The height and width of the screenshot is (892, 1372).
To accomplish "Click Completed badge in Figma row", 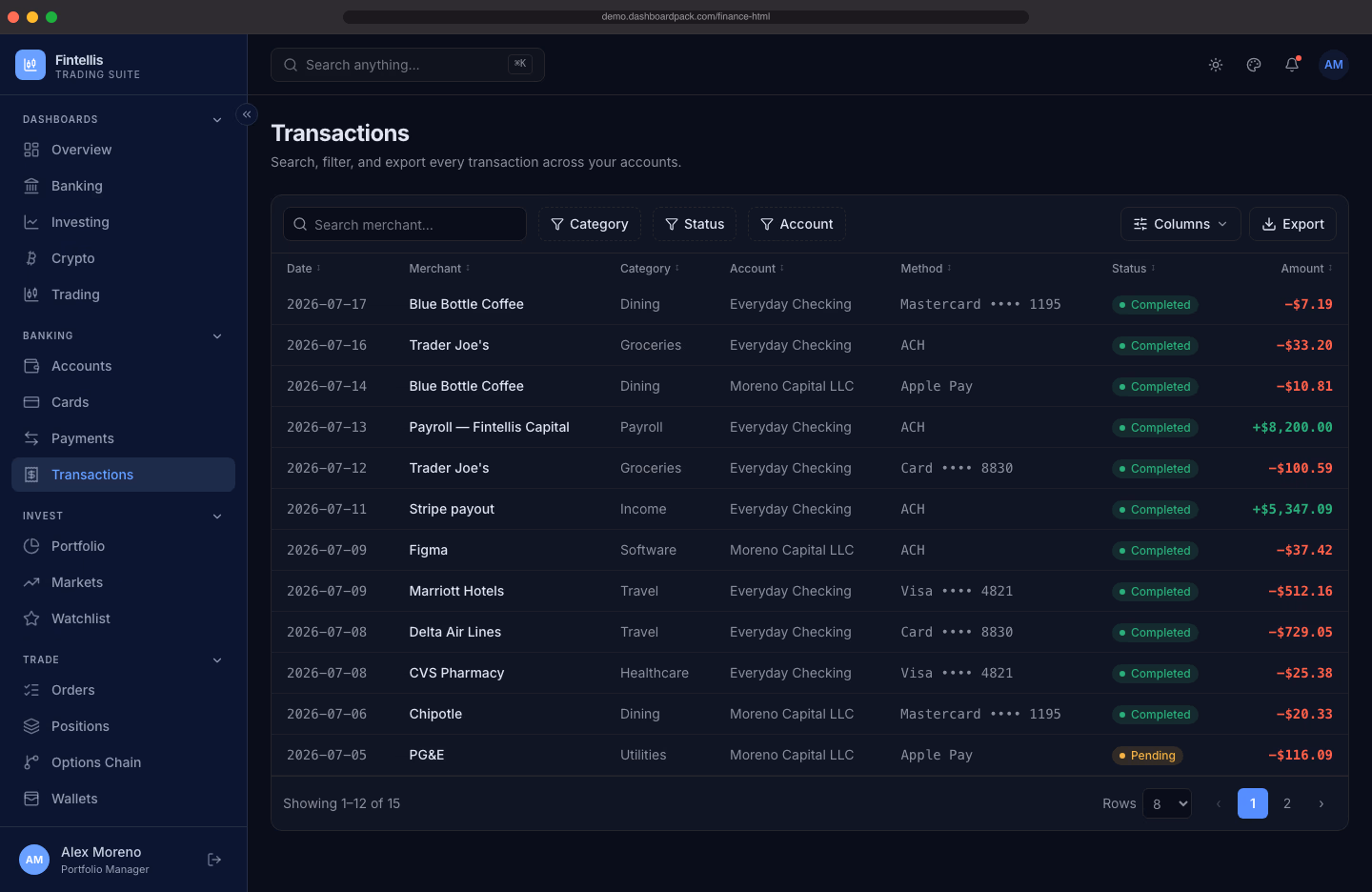I will pyautogui.click(x=1155, y=551).
